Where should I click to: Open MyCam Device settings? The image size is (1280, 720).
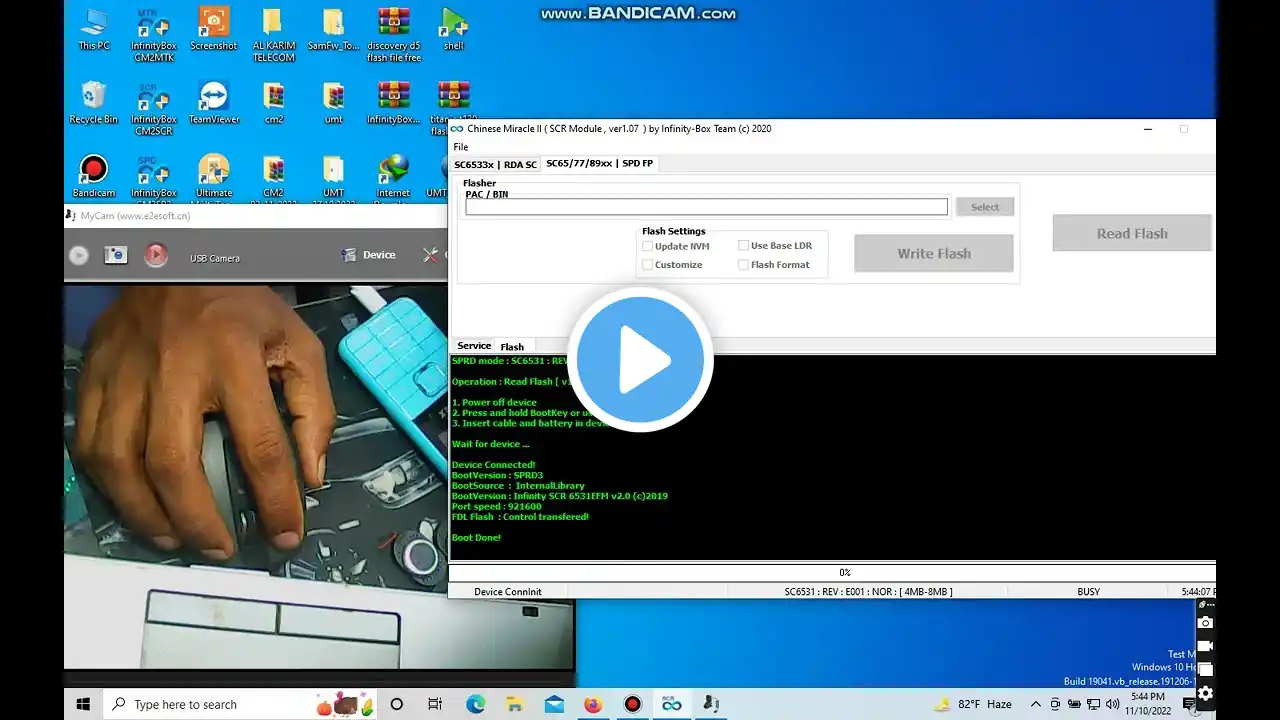click(x=369, y=255)
